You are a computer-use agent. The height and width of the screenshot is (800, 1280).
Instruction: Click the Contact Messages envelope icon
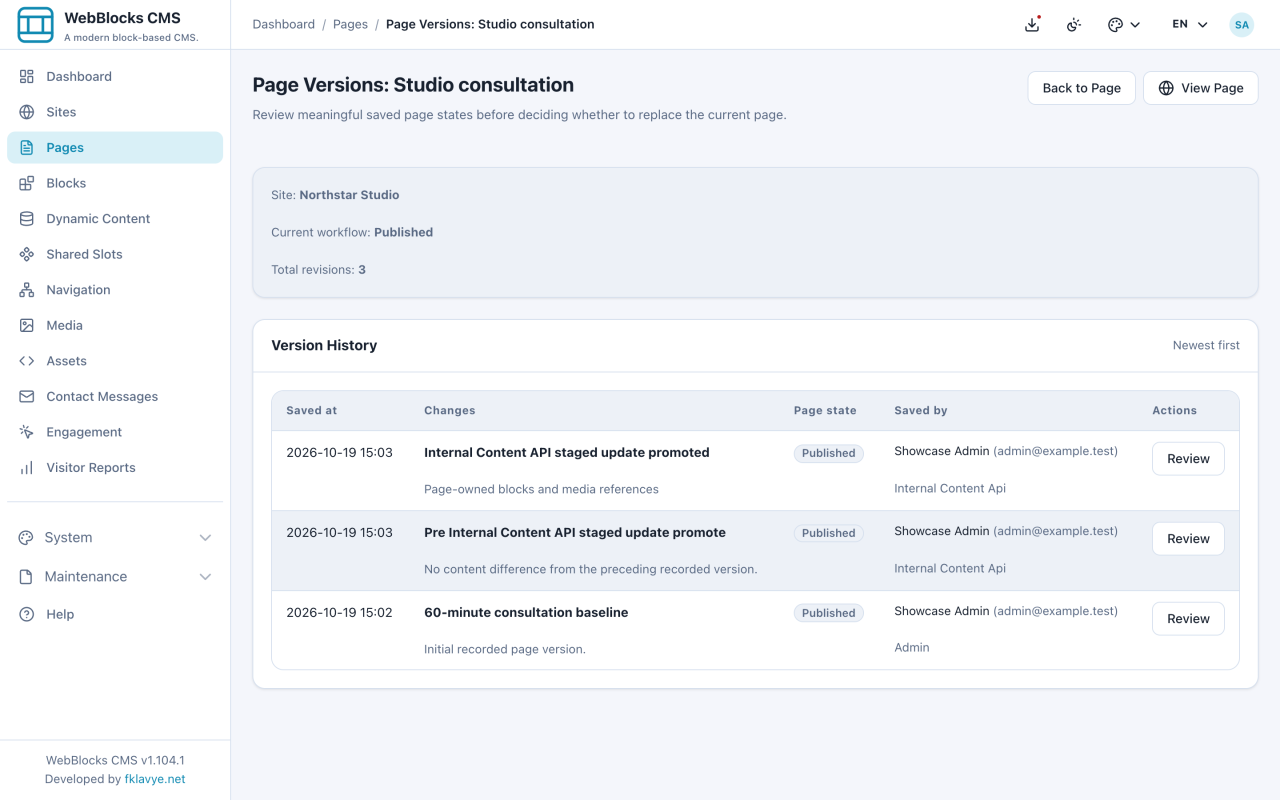pos(27,397)
